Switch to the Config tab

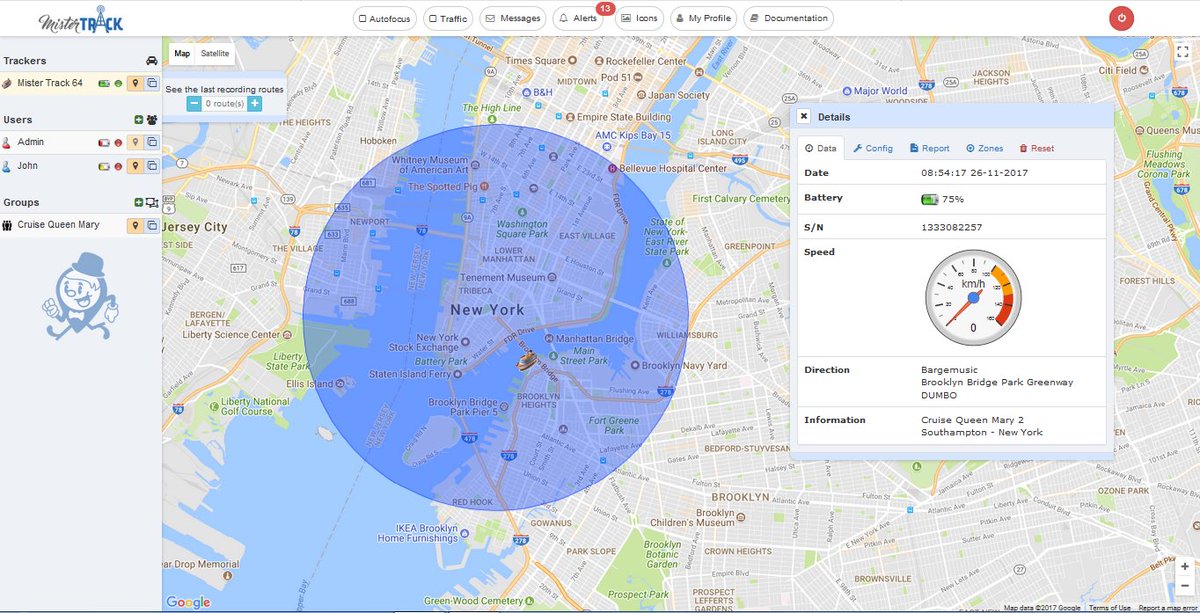[873, 148]
